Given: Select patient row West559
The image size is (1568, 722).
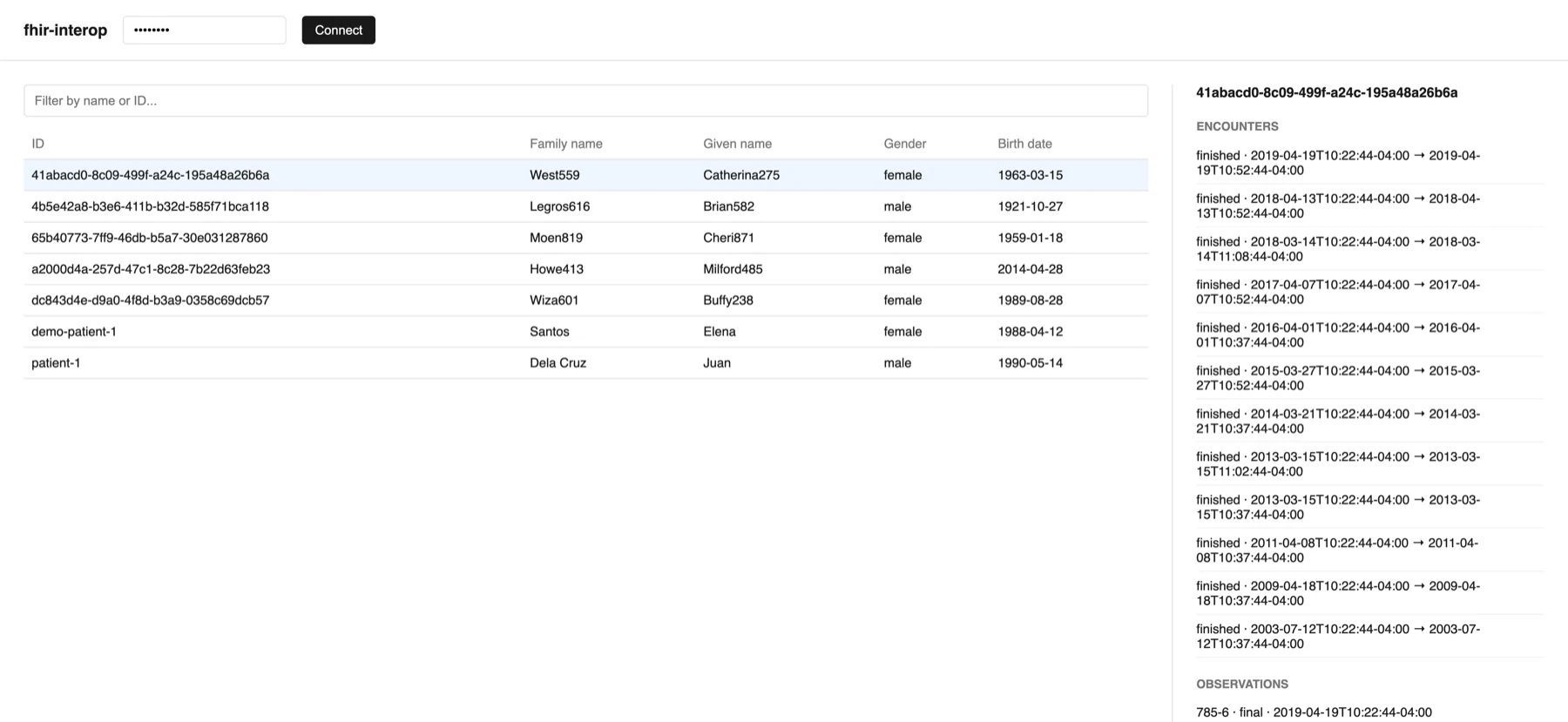Looking at the screenshot, I should (x=585, y=175).
